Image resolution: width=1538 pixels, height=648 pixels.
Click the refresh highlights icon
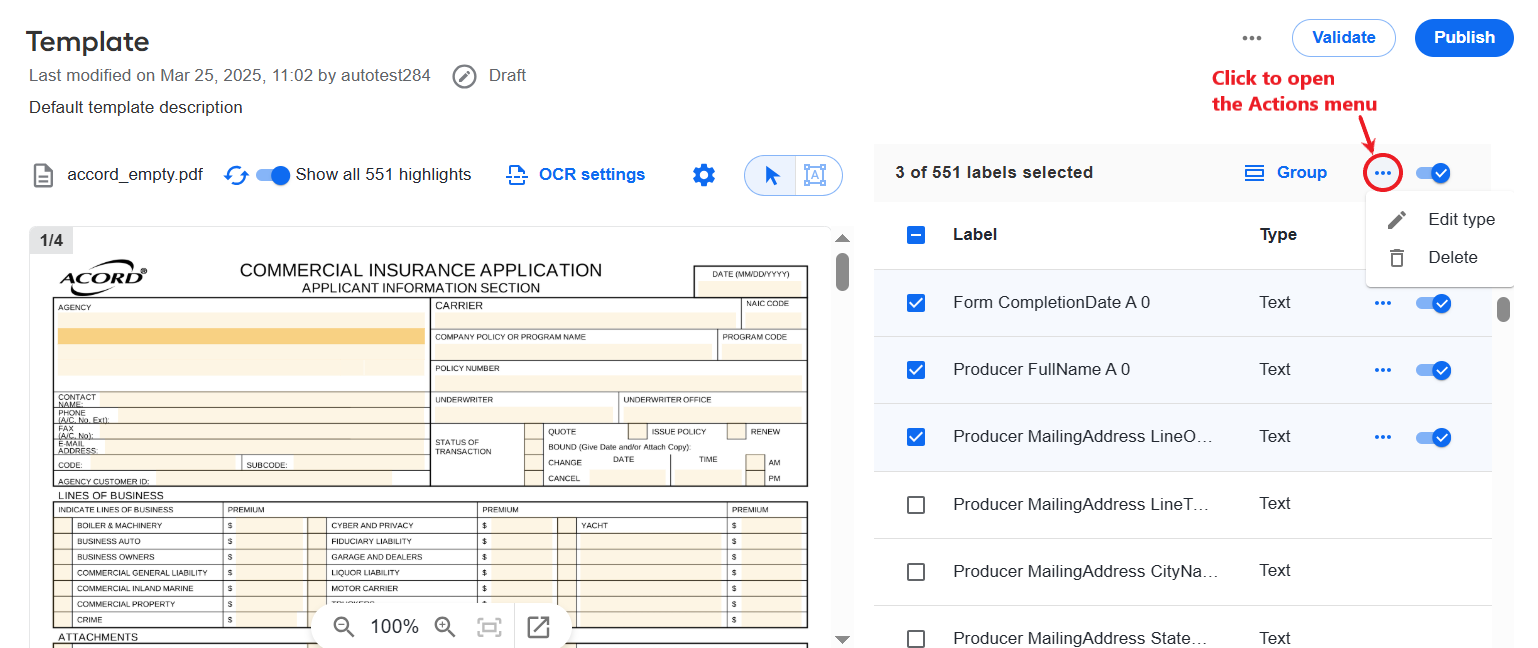236,175
